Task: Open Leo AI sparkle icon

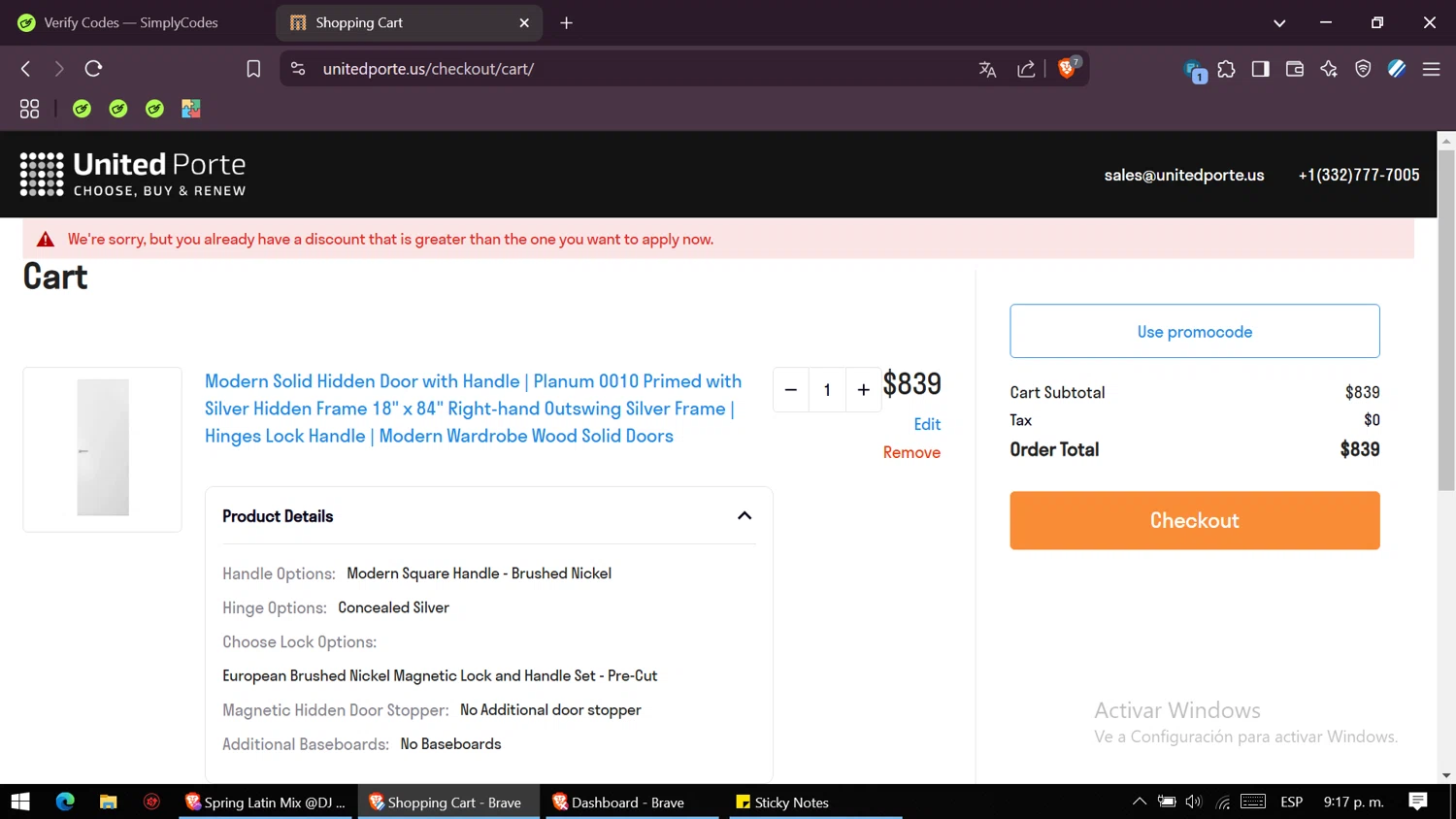Action: [1329, 69]
